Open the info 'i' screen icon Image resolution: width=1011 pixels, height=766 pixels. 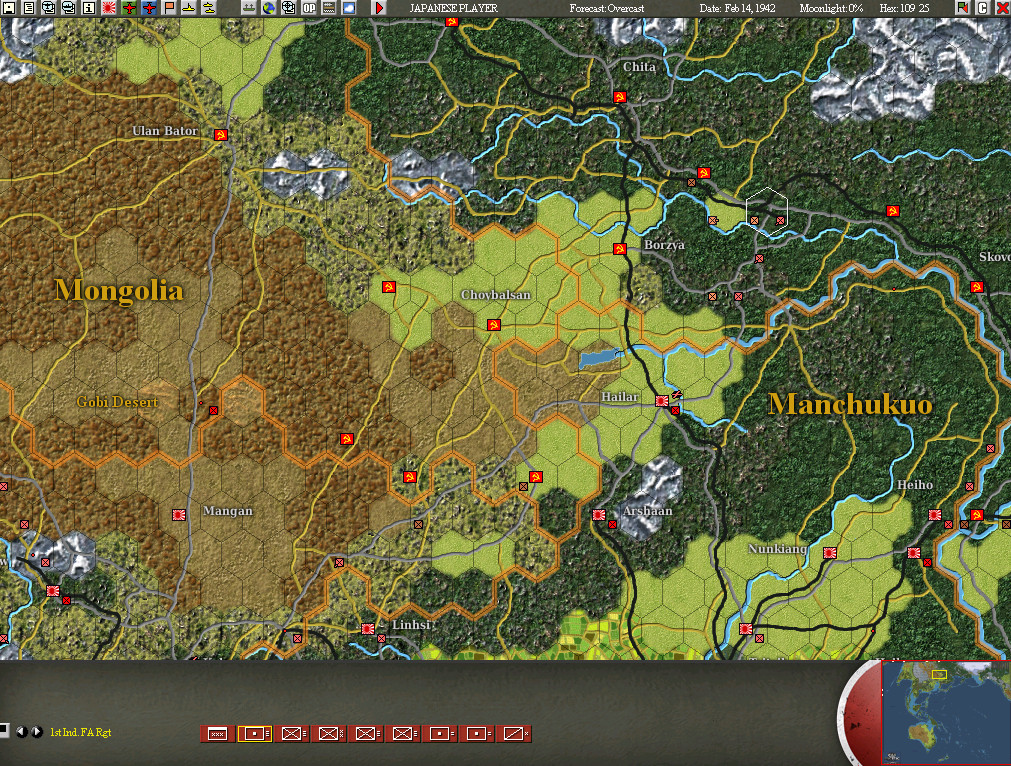click(88, 8)
